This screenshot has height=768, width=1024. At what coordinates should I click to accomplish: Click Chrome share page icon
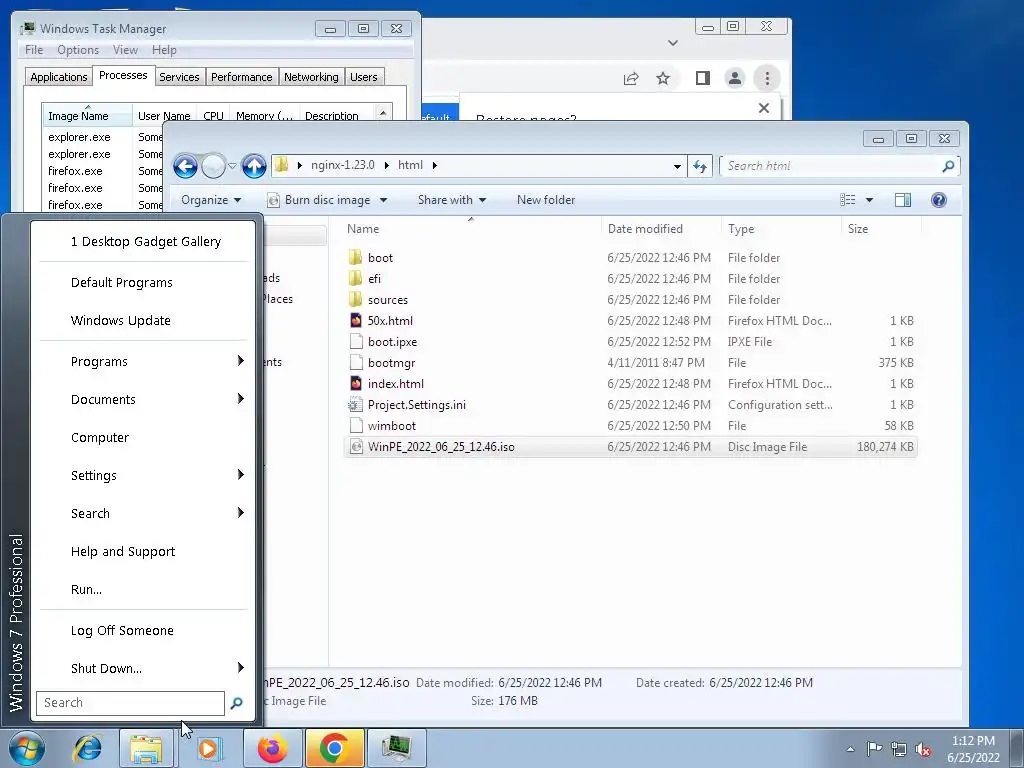click(631, 78)
